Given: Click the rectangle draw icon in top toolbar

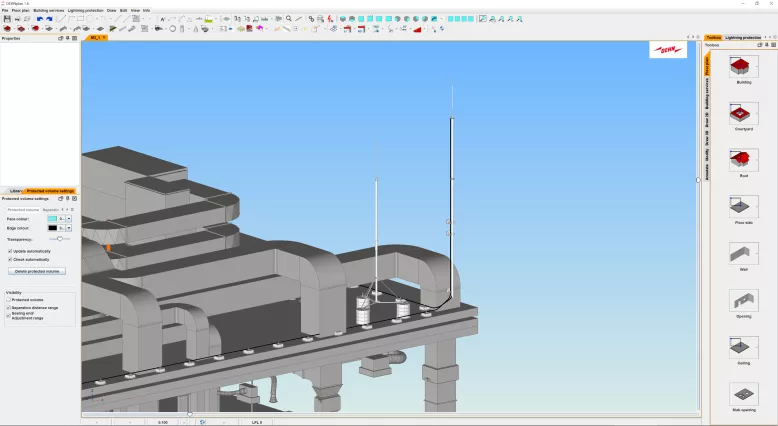Looking at the screenshot, I should click(80, 19).
